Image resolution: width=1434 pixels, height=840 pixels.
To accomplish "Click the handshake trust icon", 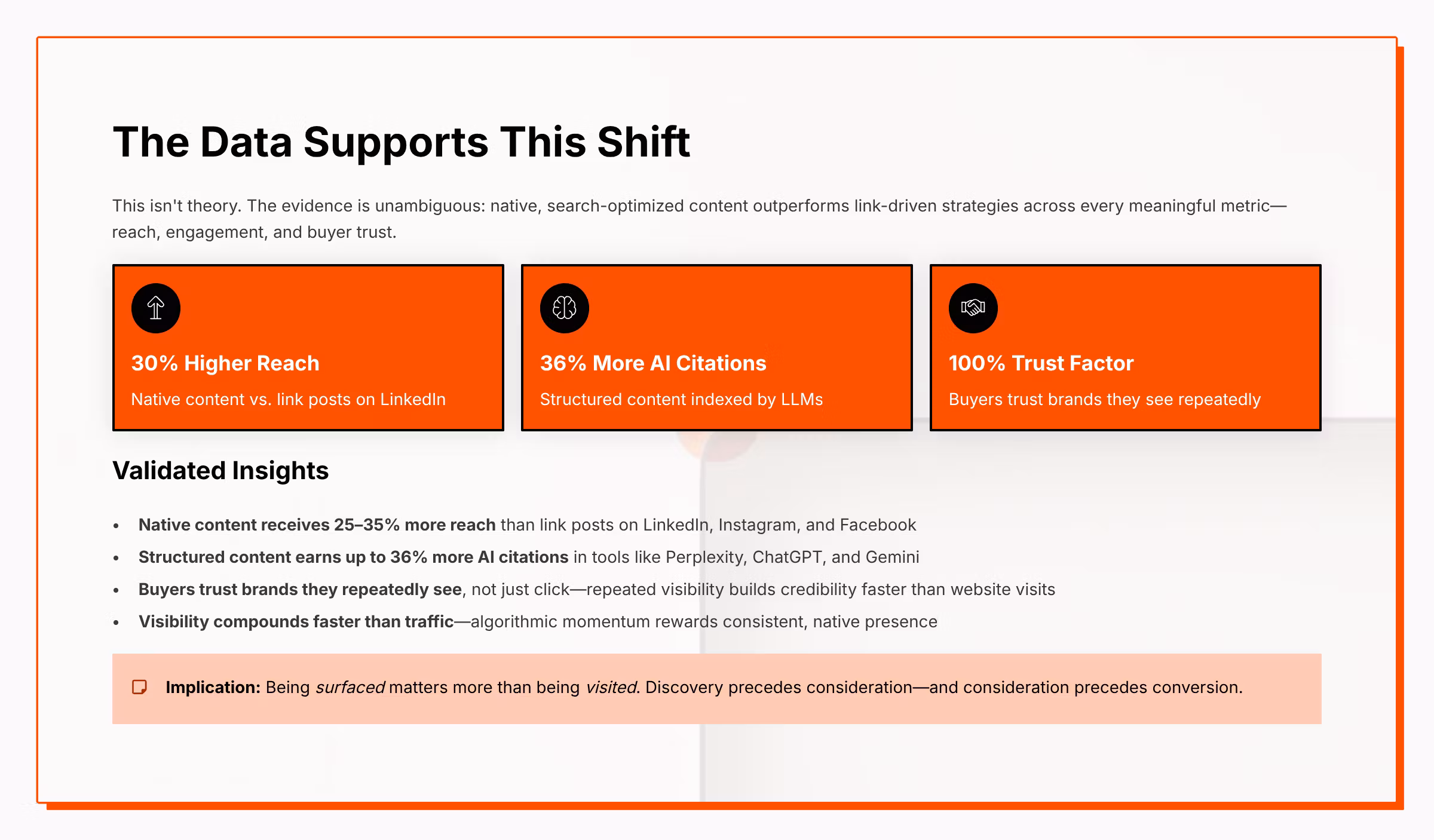I will tap(973, 308).
